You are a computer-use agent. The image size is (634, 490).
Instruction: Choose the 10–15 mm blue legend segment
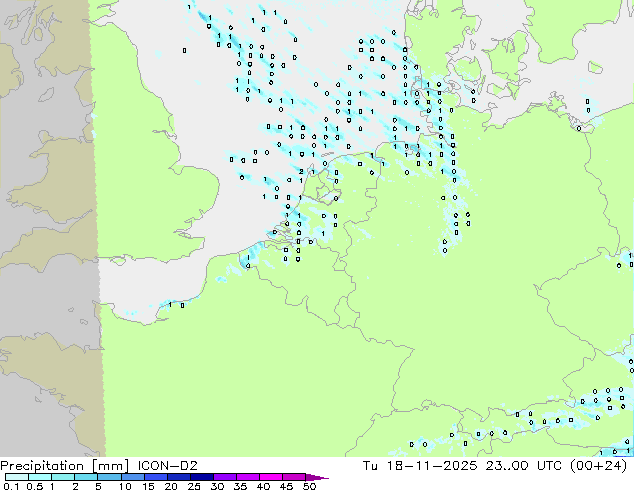132,477
